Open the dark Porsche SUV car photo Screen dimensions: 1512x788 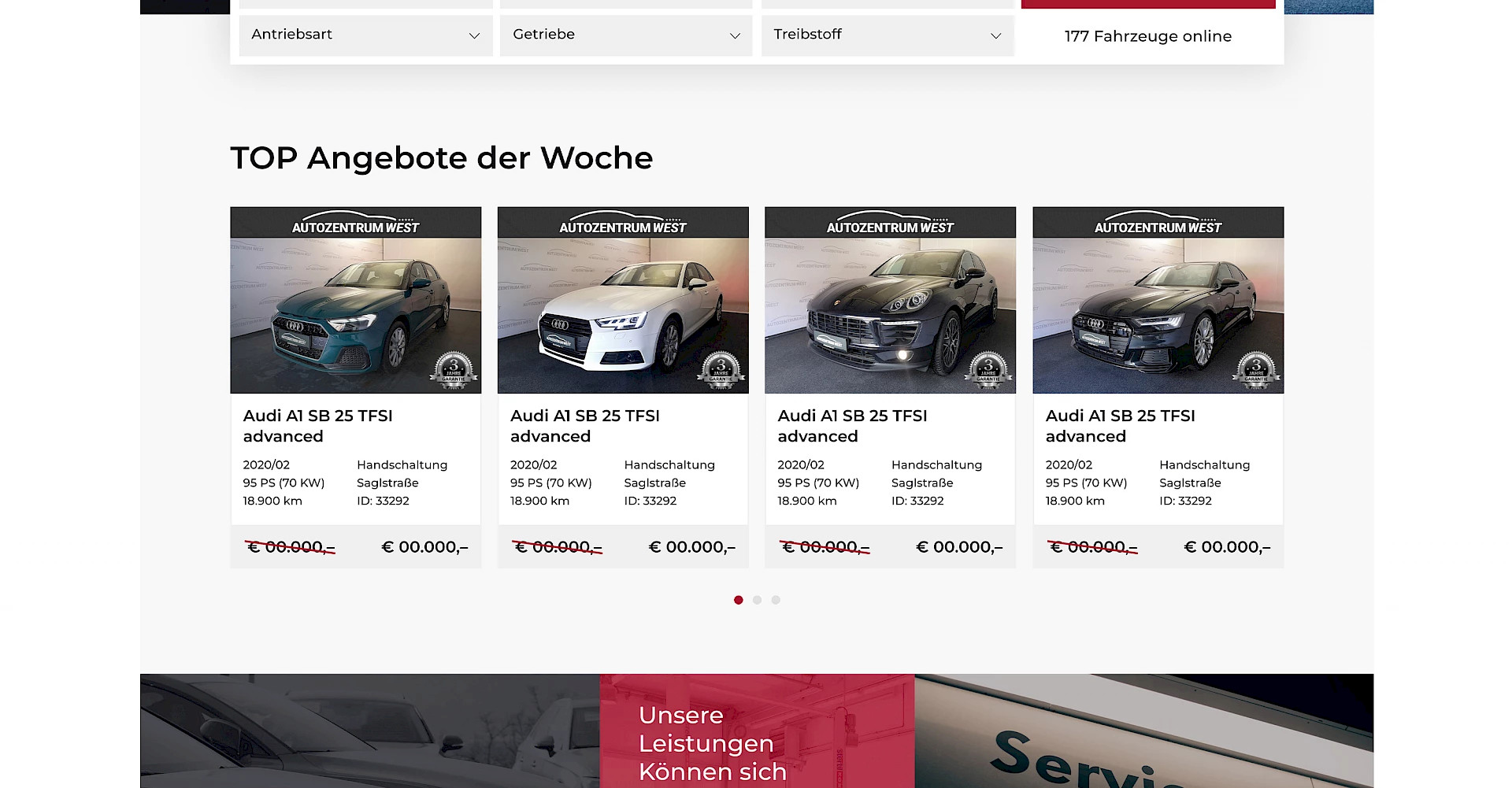[890, 315]
